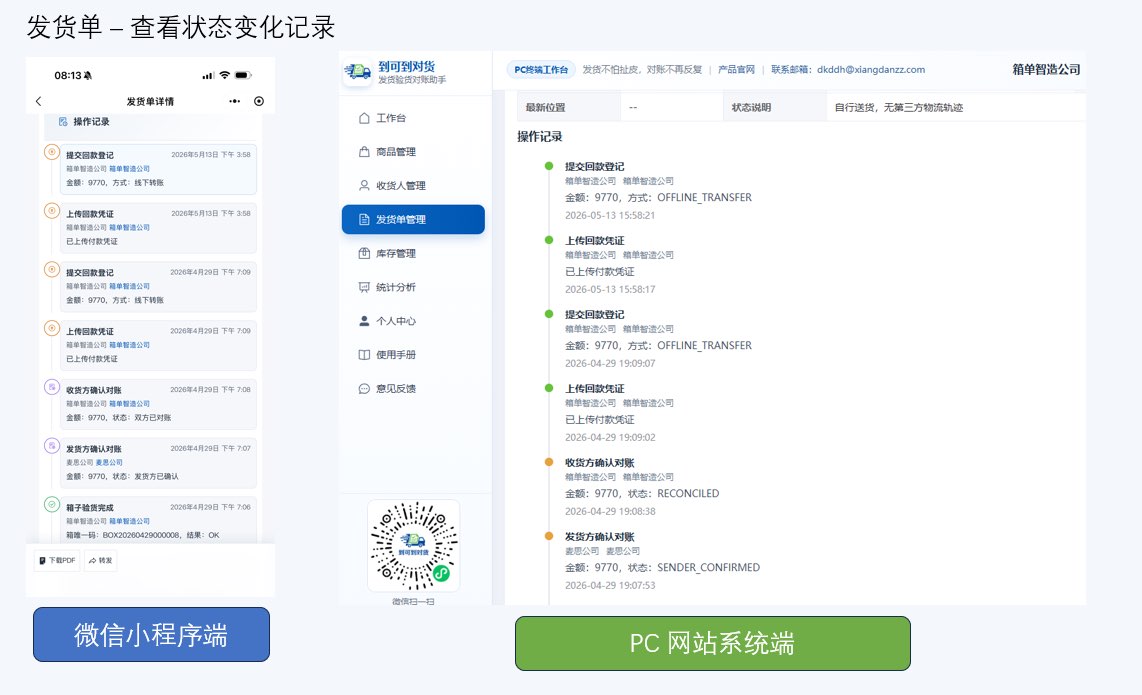Click PC timestamp 2026-05-13 15:58:17
The height and width of the screenshot is (695, 1142).
(610, 289)
